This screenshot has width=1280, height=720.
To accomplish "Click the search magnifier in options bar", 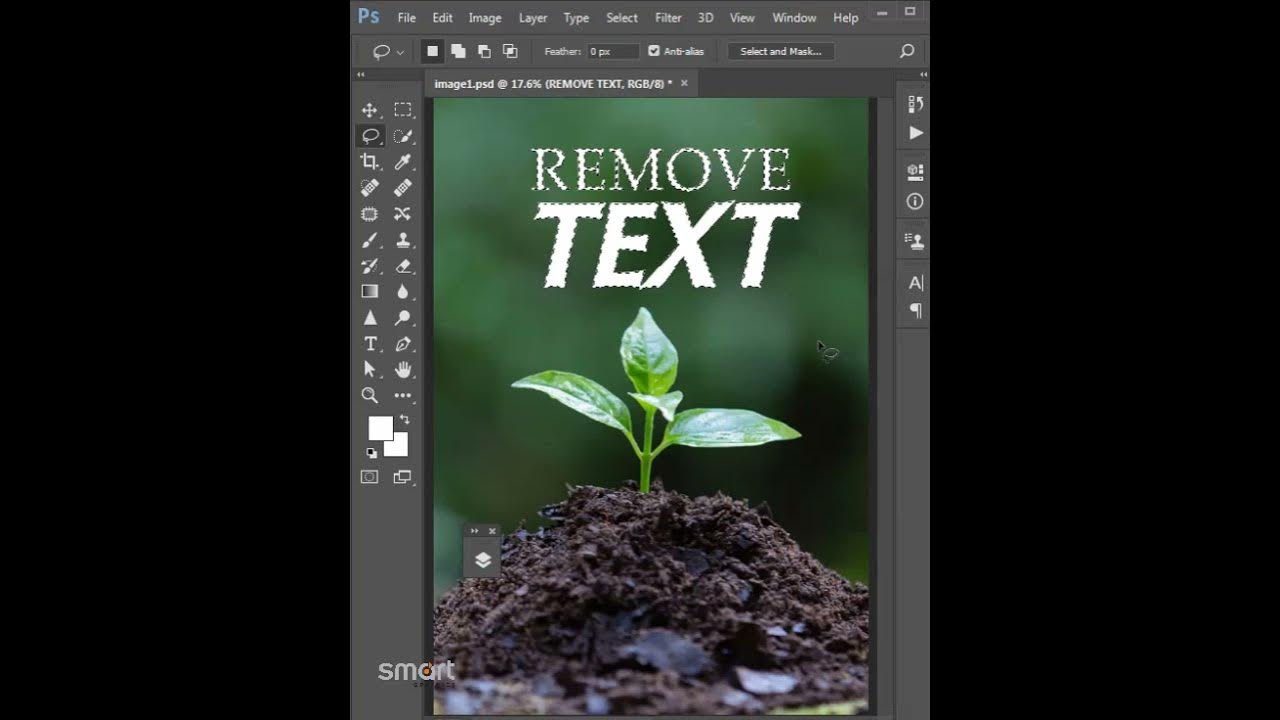I will (907, 51).
